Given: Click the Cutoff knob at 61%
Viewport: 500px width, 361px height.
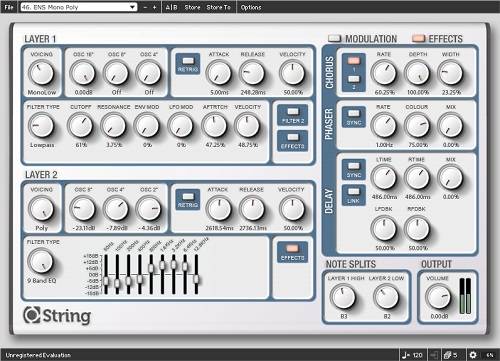Looking at the screenshot, I should click(x=80, y=126).
